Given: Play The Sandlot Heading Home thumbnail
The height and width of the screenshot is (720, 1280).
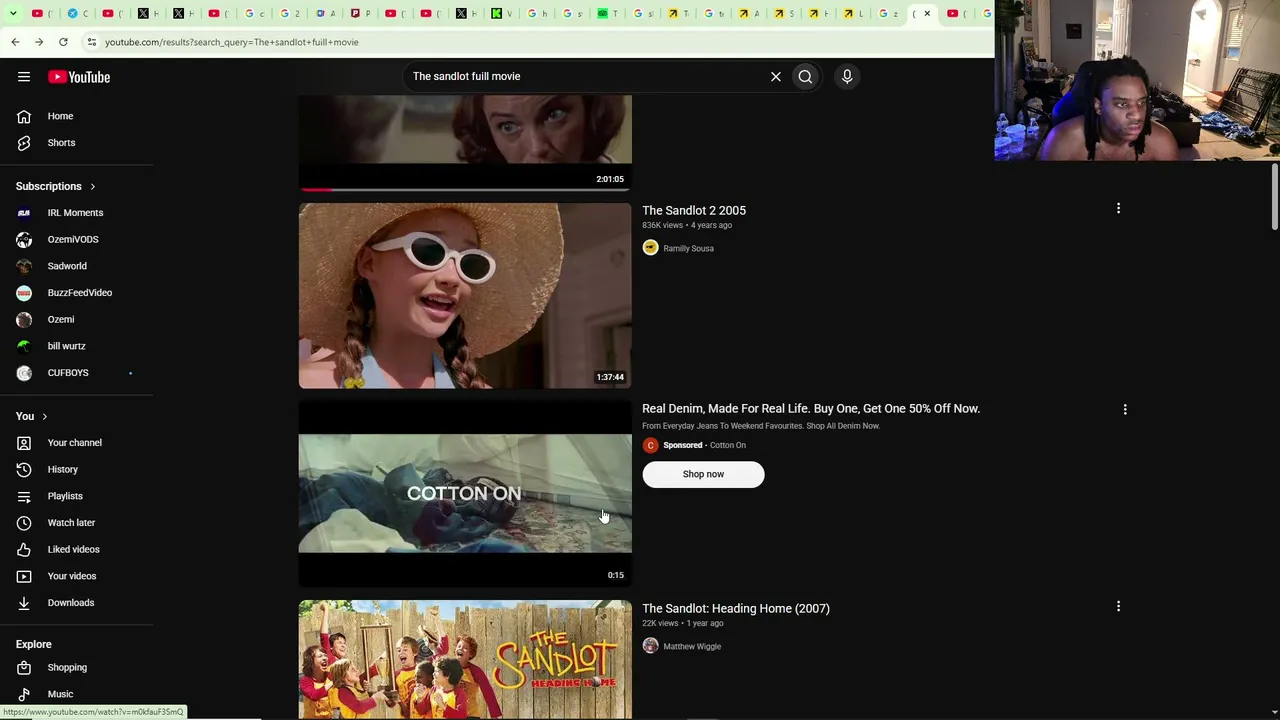Looking at the screenshot, I should pos(465,659).
